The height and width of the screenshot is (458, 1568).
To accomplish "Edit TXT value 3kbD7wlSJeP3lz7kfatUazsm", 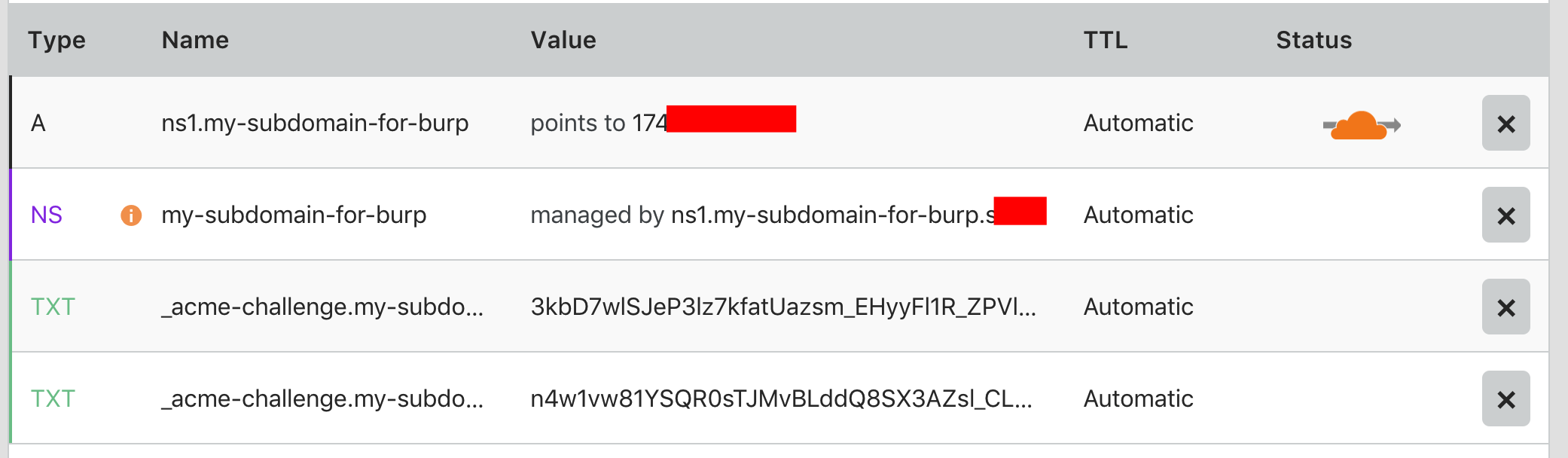I will coord(783,307).
